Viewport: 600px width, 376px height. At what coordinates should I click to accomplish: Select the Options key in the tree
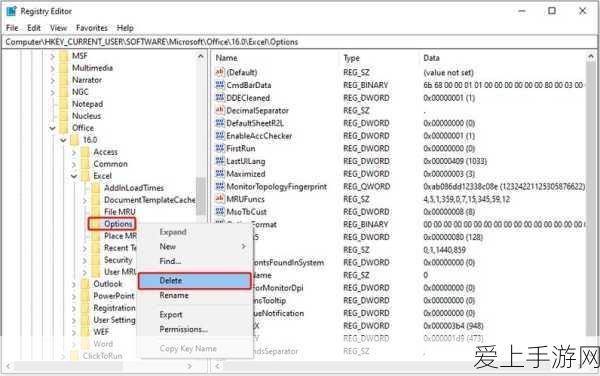tap(118, 224)
